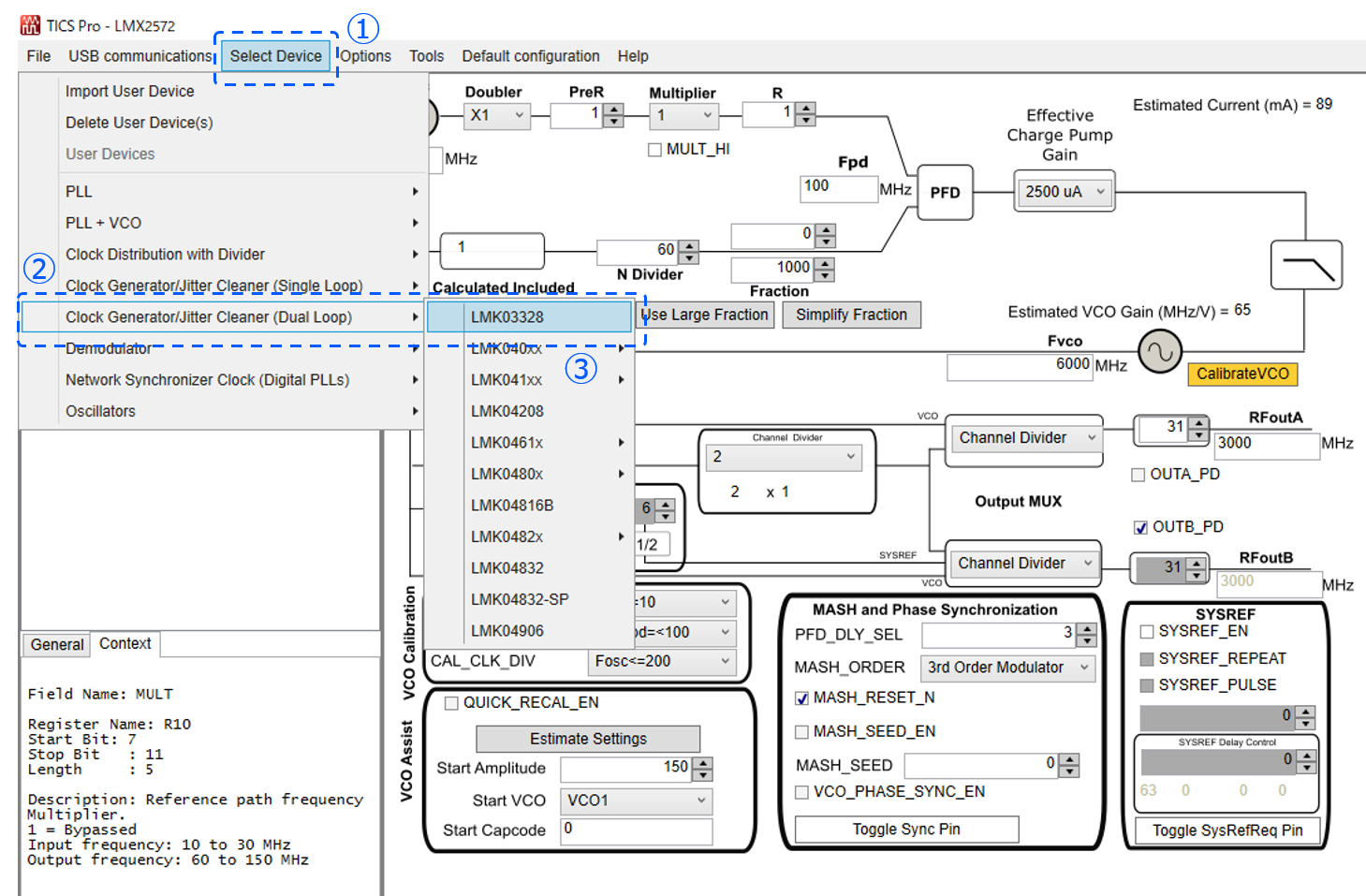Switch to the General tab
The width and height of the screenshot is (1366, 896).
point(57,644)
